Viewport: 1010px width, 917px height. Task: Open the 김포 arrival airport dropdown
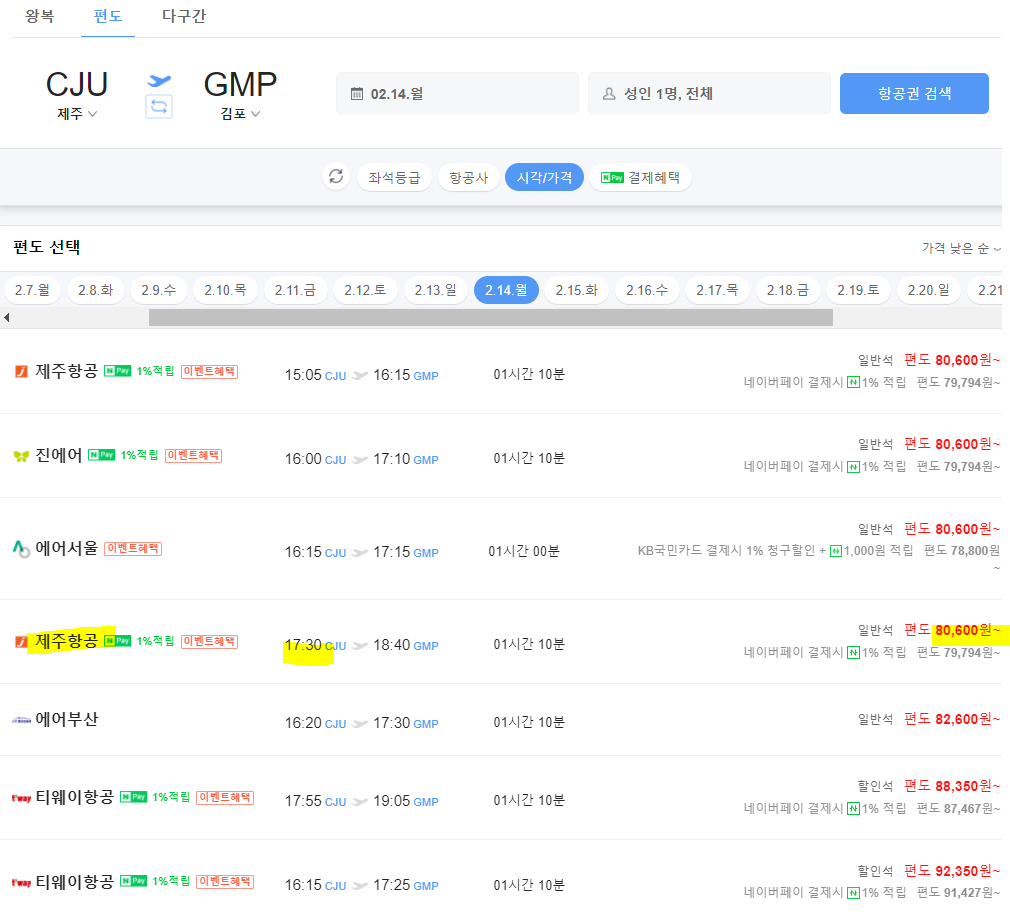click(240, 114)
